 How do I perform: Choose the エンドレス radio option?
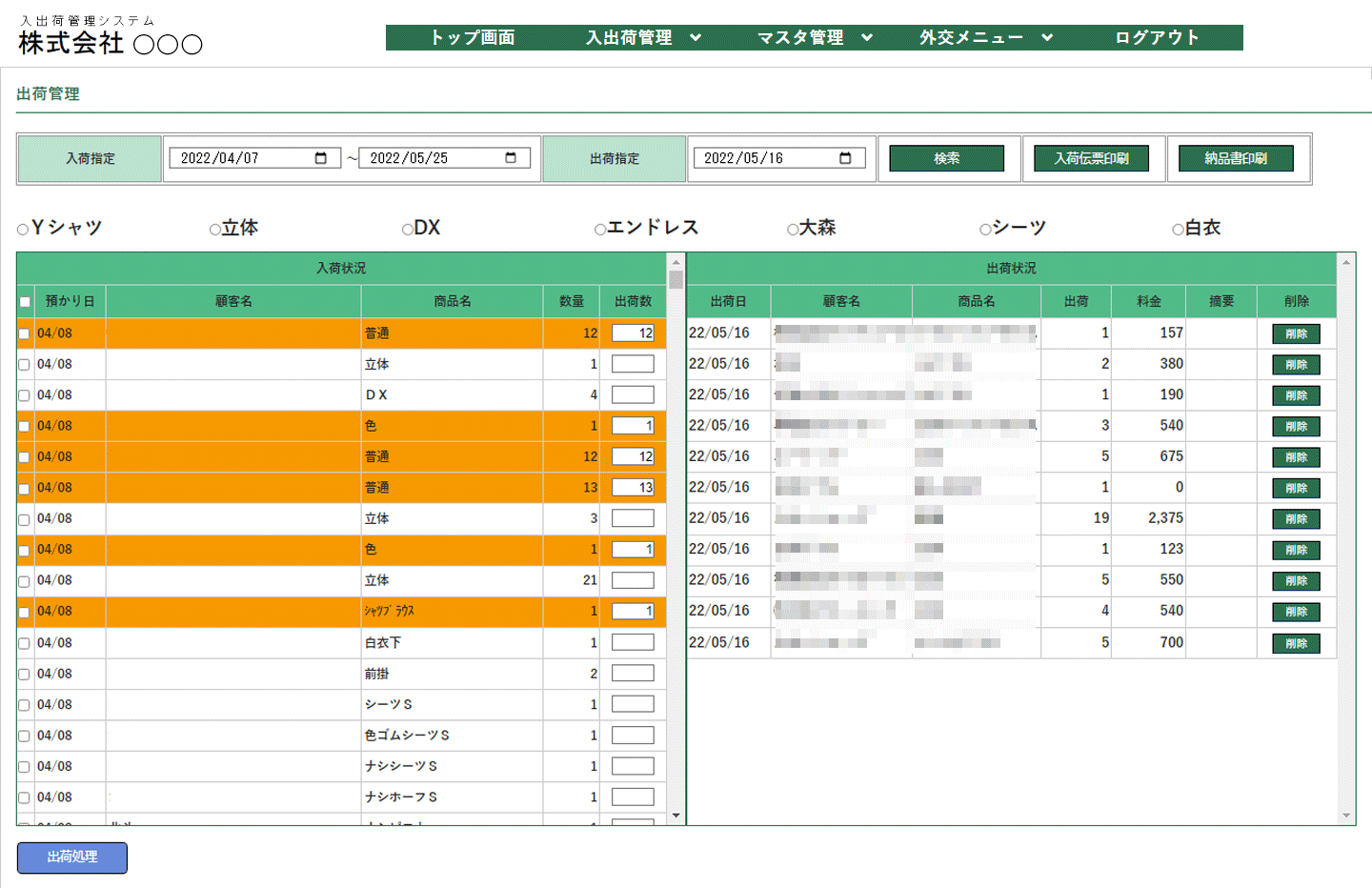click(600, 230)
